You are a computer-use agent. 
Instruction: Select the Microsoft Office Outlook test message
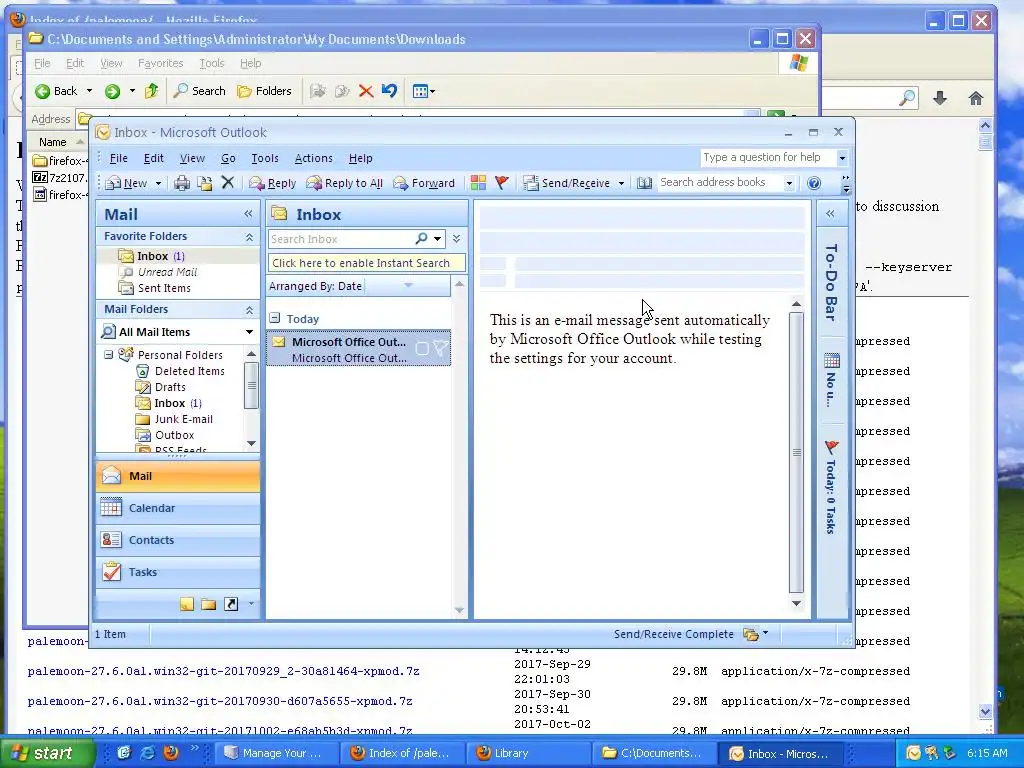(359, 349)
